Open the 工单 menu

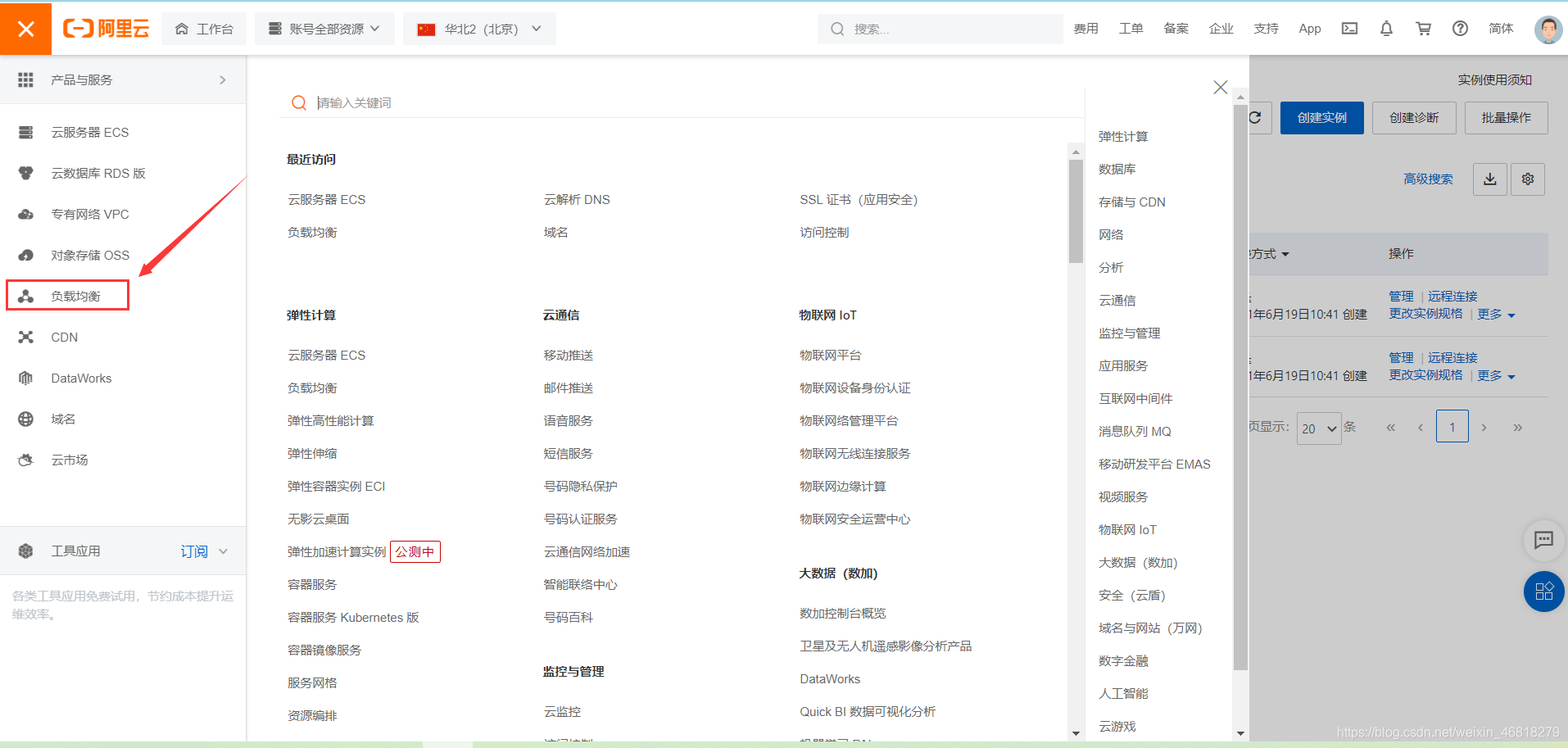pos(1131,29)
